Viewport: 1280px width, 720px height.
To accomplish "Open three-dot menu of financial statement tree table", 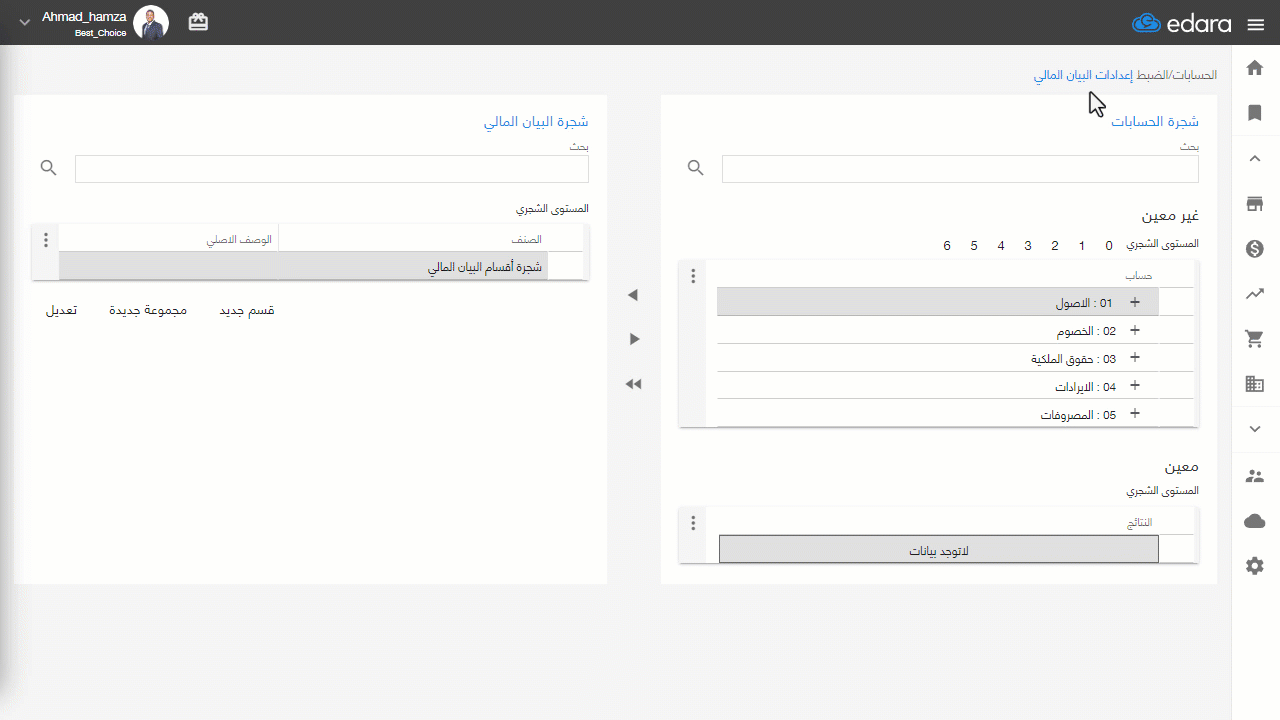I will click(45, 240).
